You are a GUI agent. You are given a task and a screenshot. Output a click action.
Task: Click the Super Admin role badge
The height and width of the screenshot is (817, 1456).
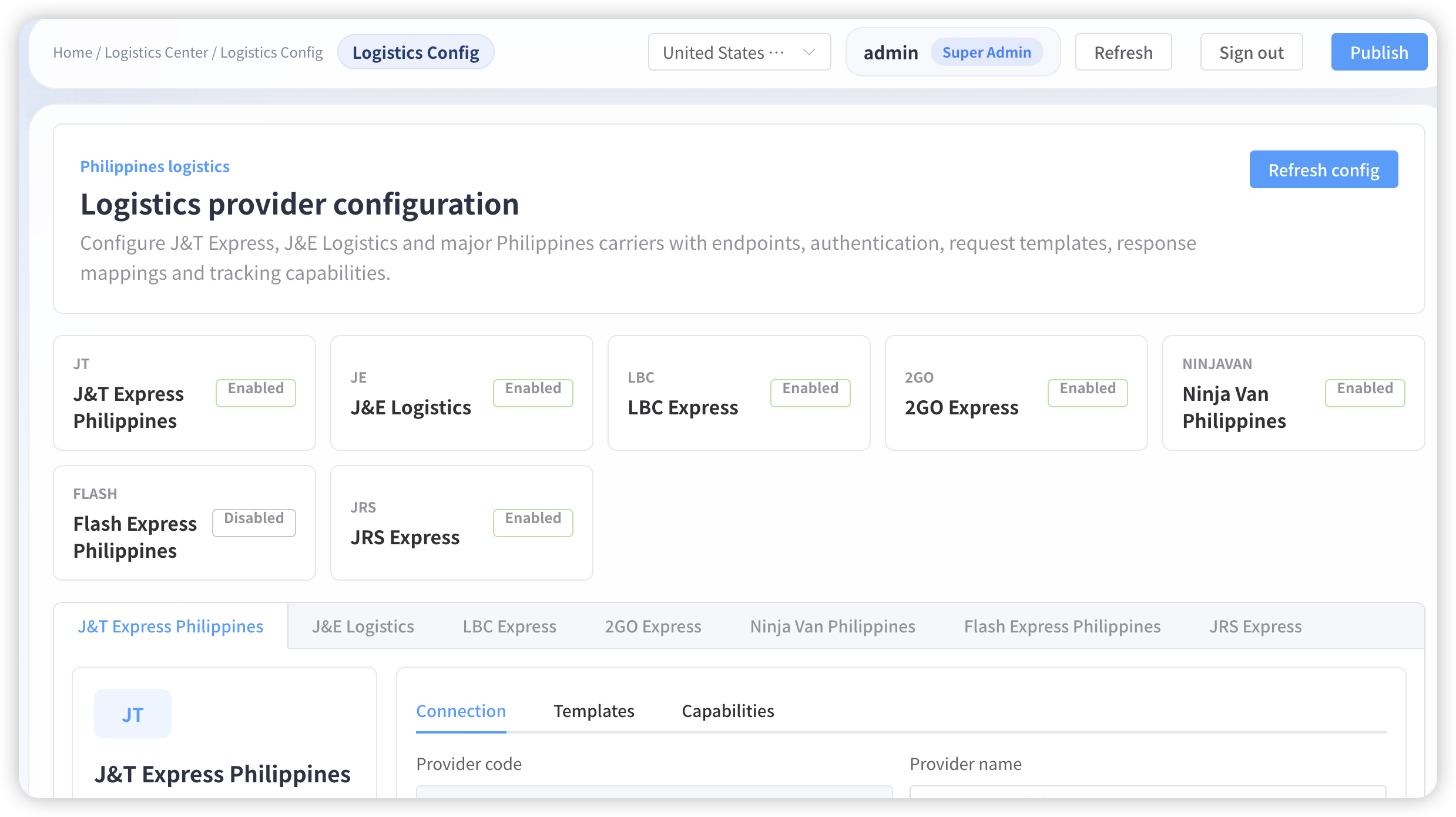[x=987, y=52]
